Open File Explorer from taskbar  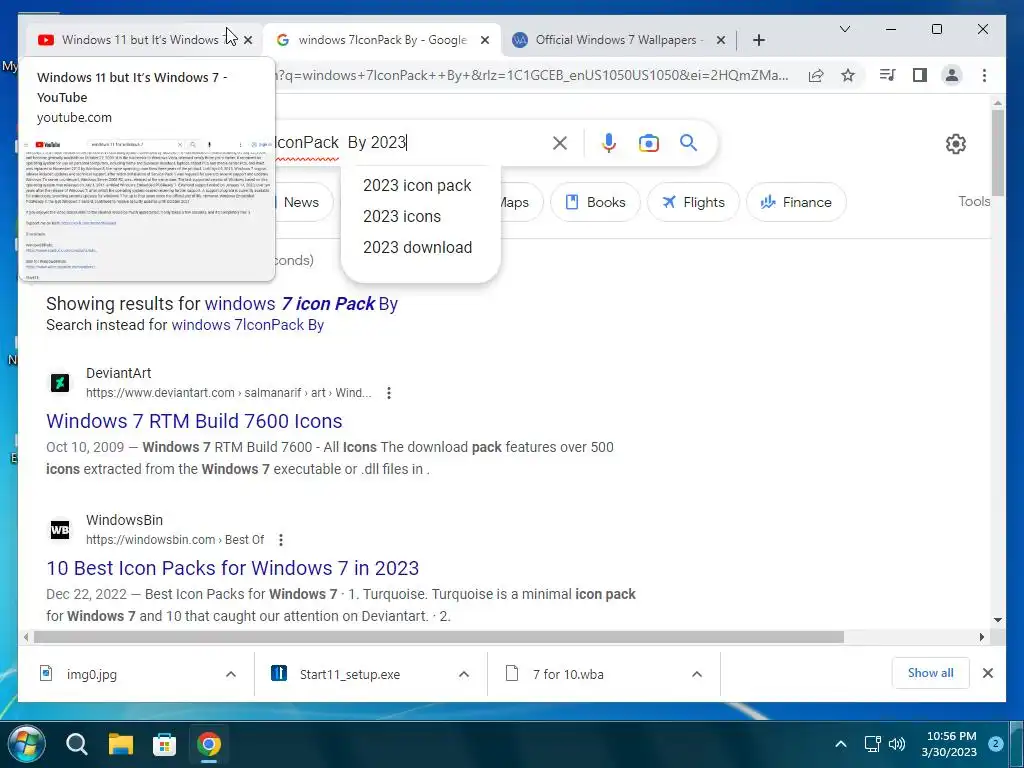click(121, 744)
